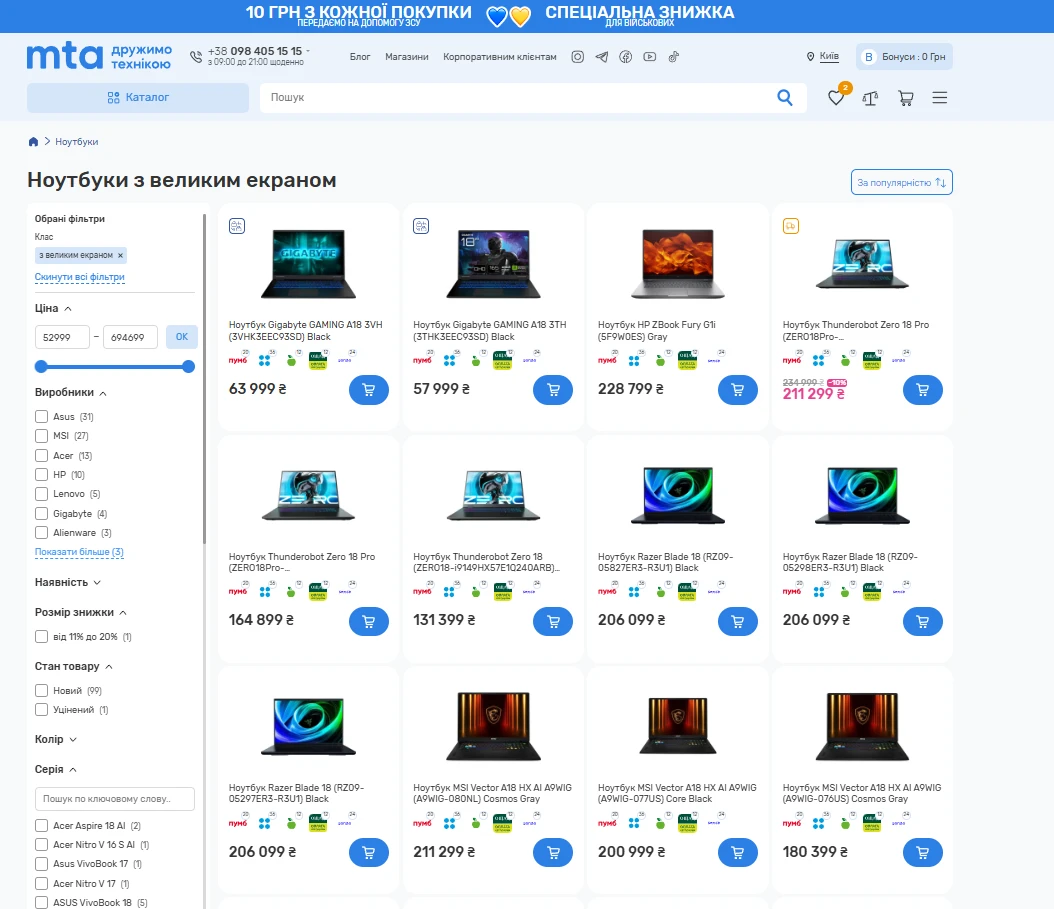Screen dimensions: 1054x909
Task: Open the shopping cart in header
Action: click(905, 98)
